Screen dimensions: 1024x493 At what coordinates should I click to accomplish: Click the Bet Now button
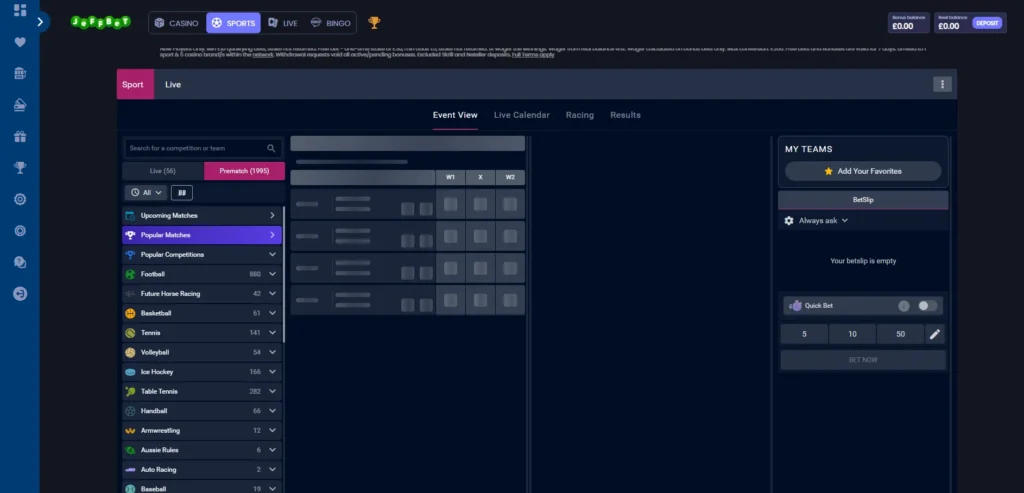[x=863, y=360]
